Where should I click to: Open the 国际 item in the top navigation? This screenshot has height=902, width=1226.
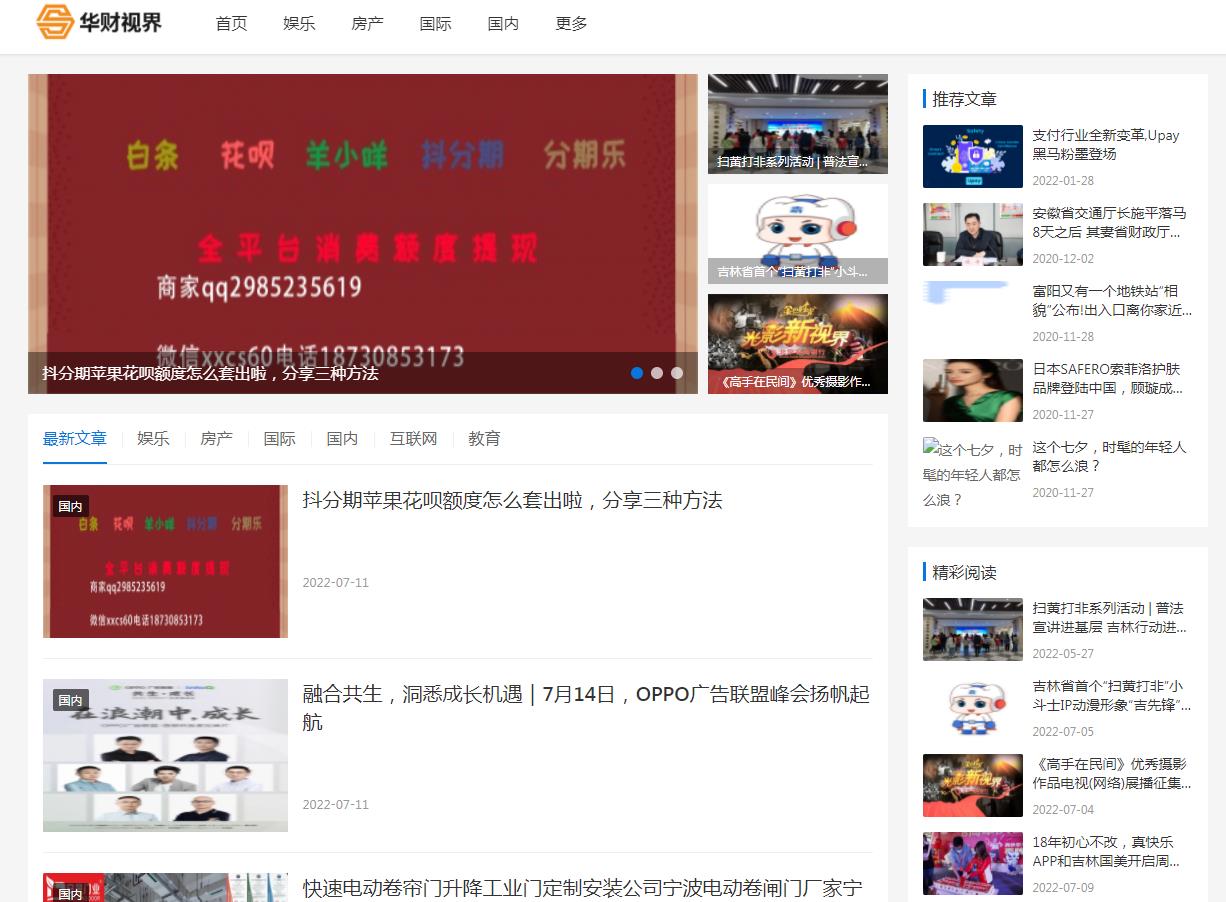[435, 23]
